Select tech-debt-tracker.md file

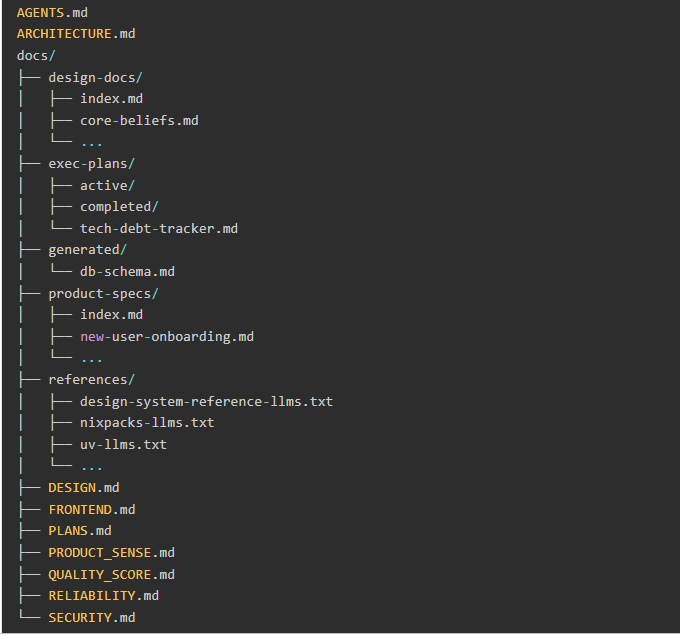point(159,228)
